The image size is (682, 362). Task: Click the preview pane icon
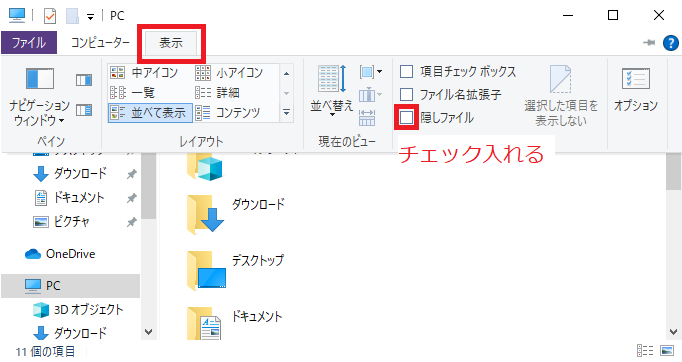(84, 80)
